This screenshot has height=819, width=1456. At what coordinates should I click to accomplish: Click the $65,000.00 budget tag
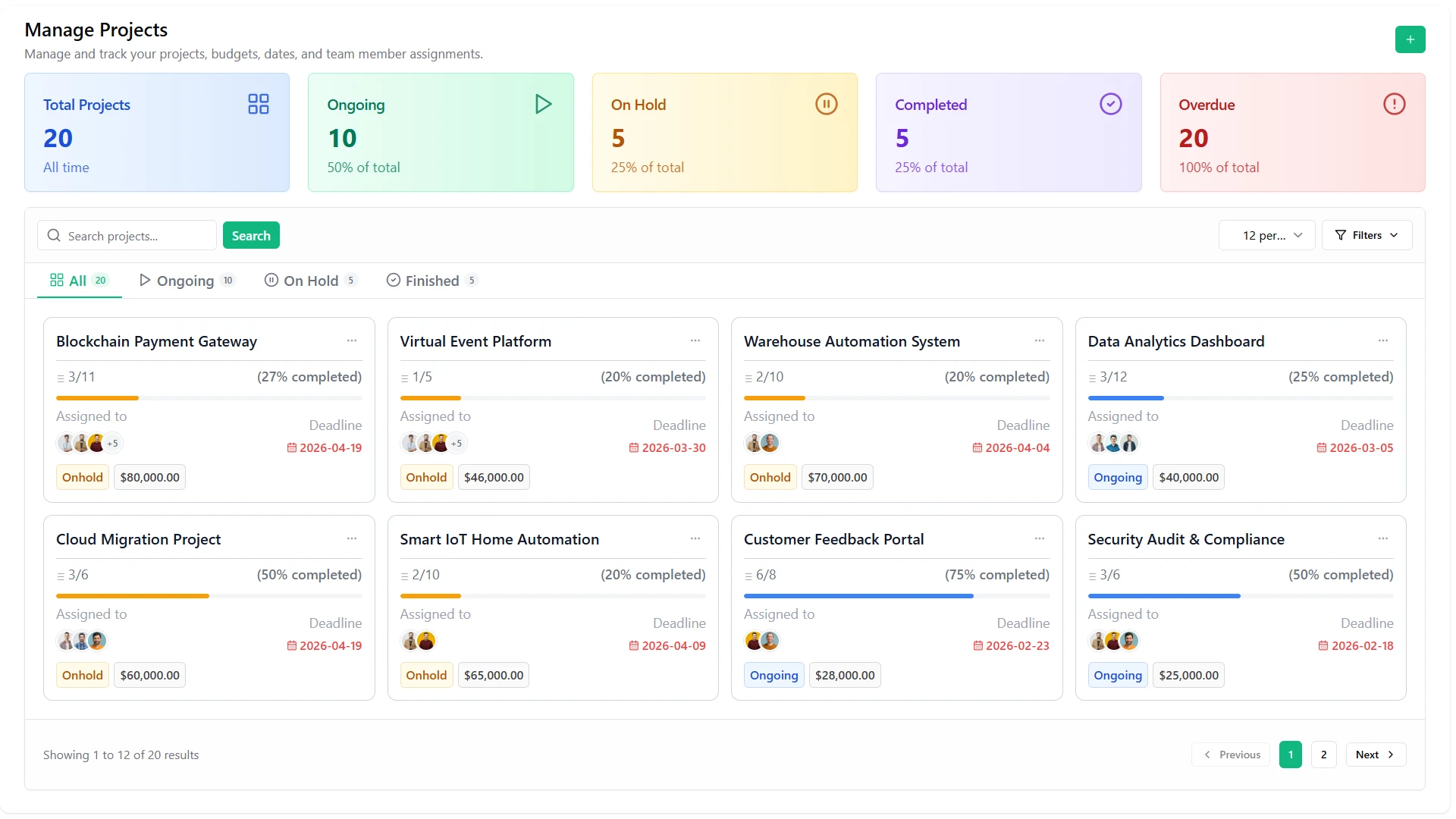click(x=494, y=675)
